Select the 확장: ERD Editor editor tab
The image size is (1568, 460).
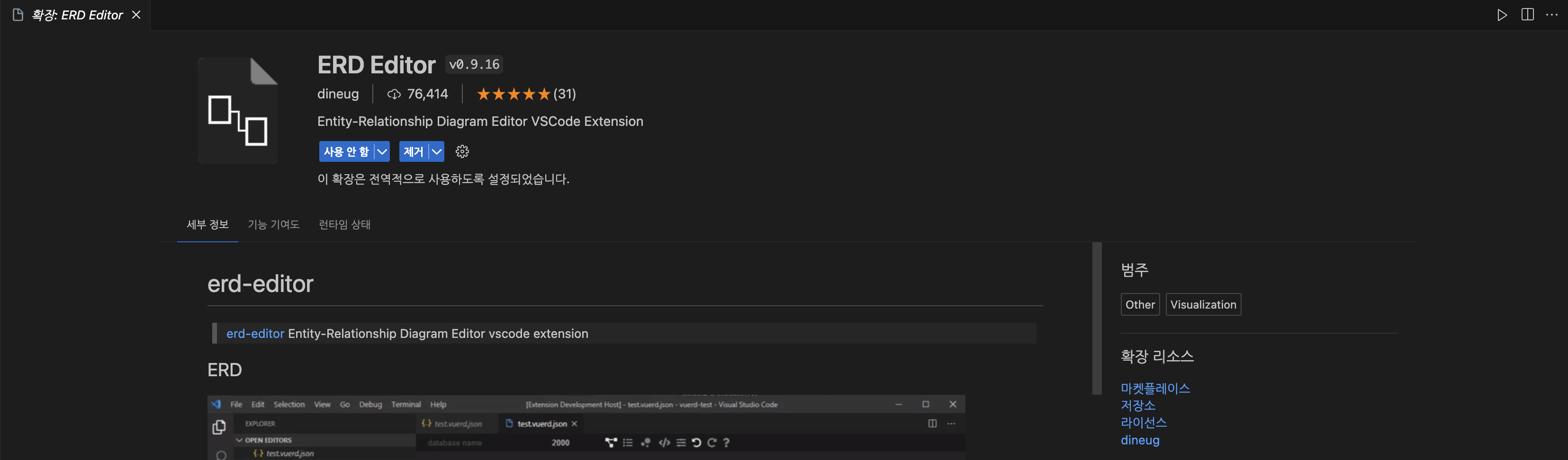coord(75,15)
